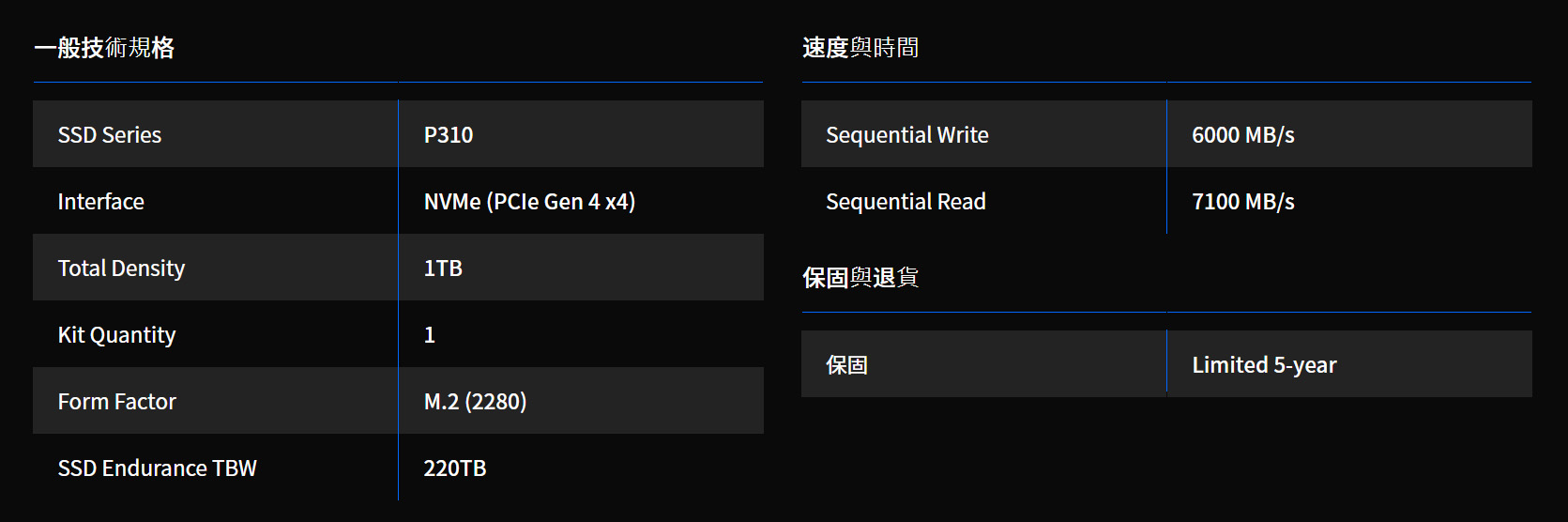Select the 1TB density value
Viewport: 1568px width, 522px height.
coord(443,269)
